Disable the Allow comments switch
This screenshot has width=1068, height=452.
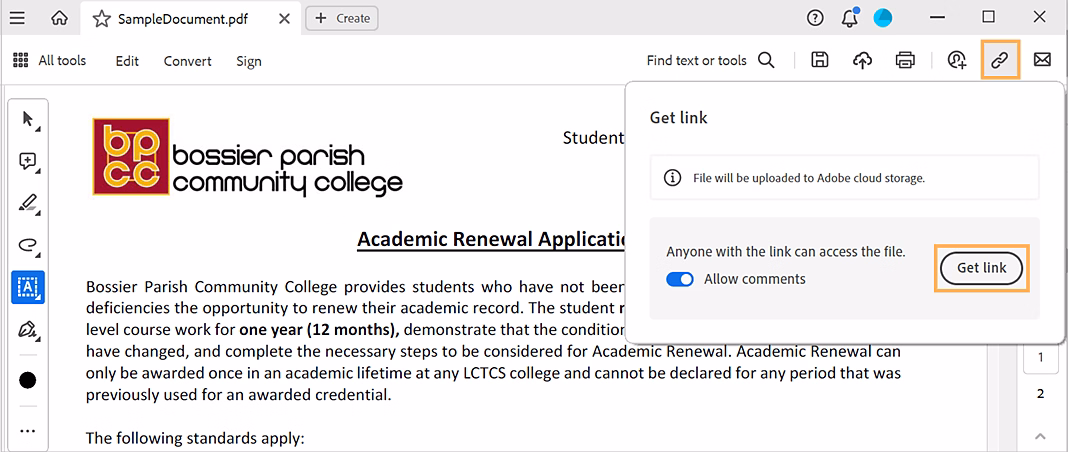click(x=680, y=279)
